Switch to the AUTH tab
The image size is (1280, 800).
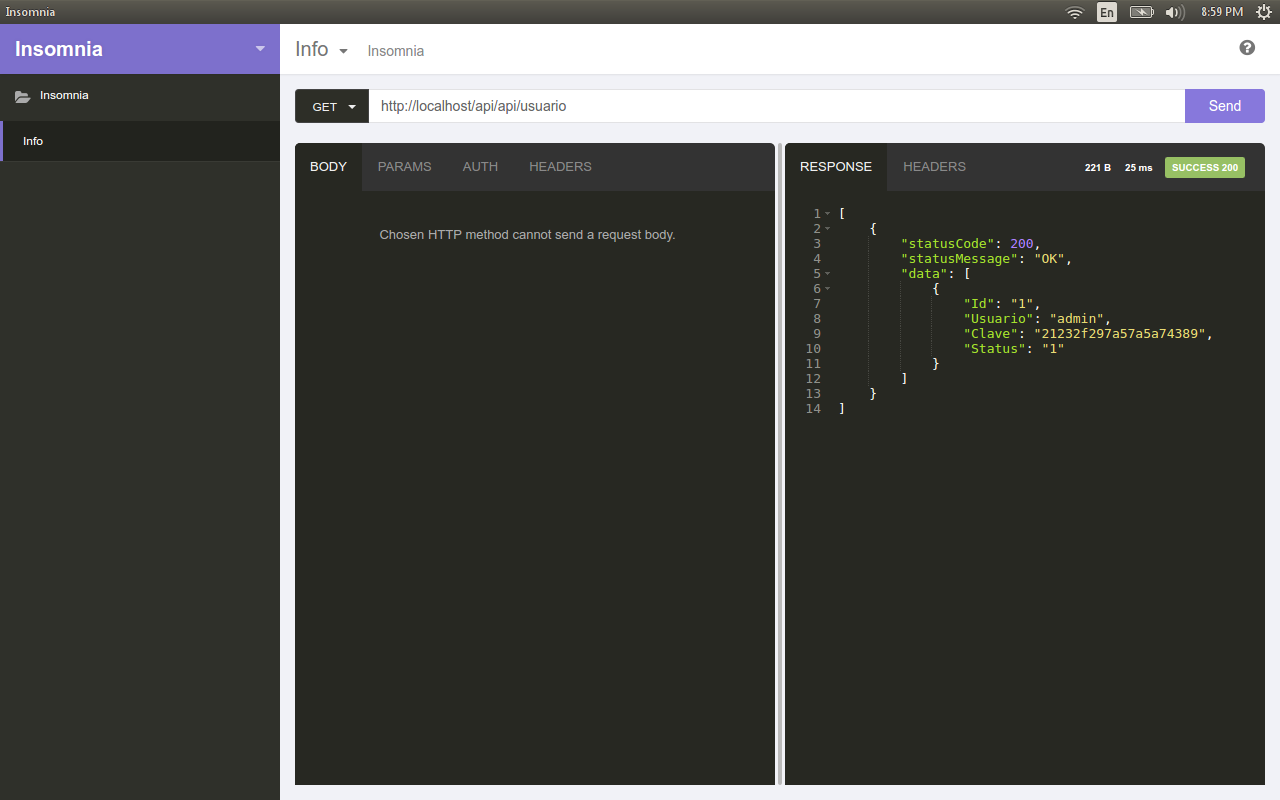click(x=480, y=166)
